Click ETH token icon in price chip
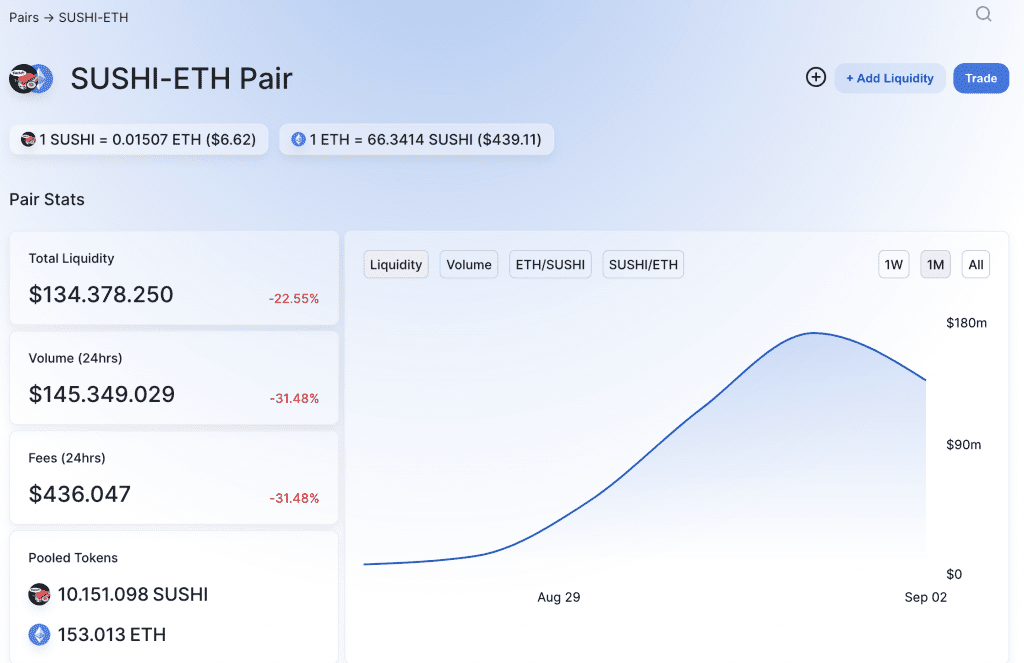This screenshot has width=1024, height=663. [298, 139]
